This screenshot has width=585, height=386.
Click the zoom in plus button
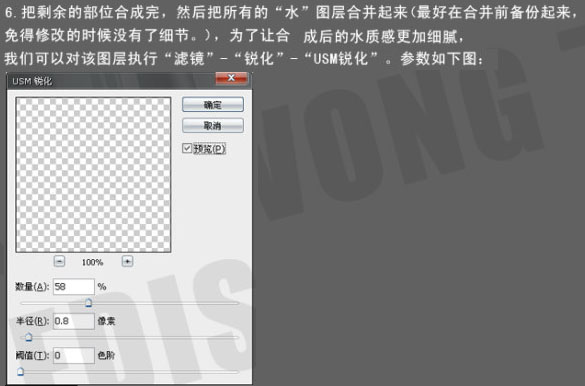127,261
